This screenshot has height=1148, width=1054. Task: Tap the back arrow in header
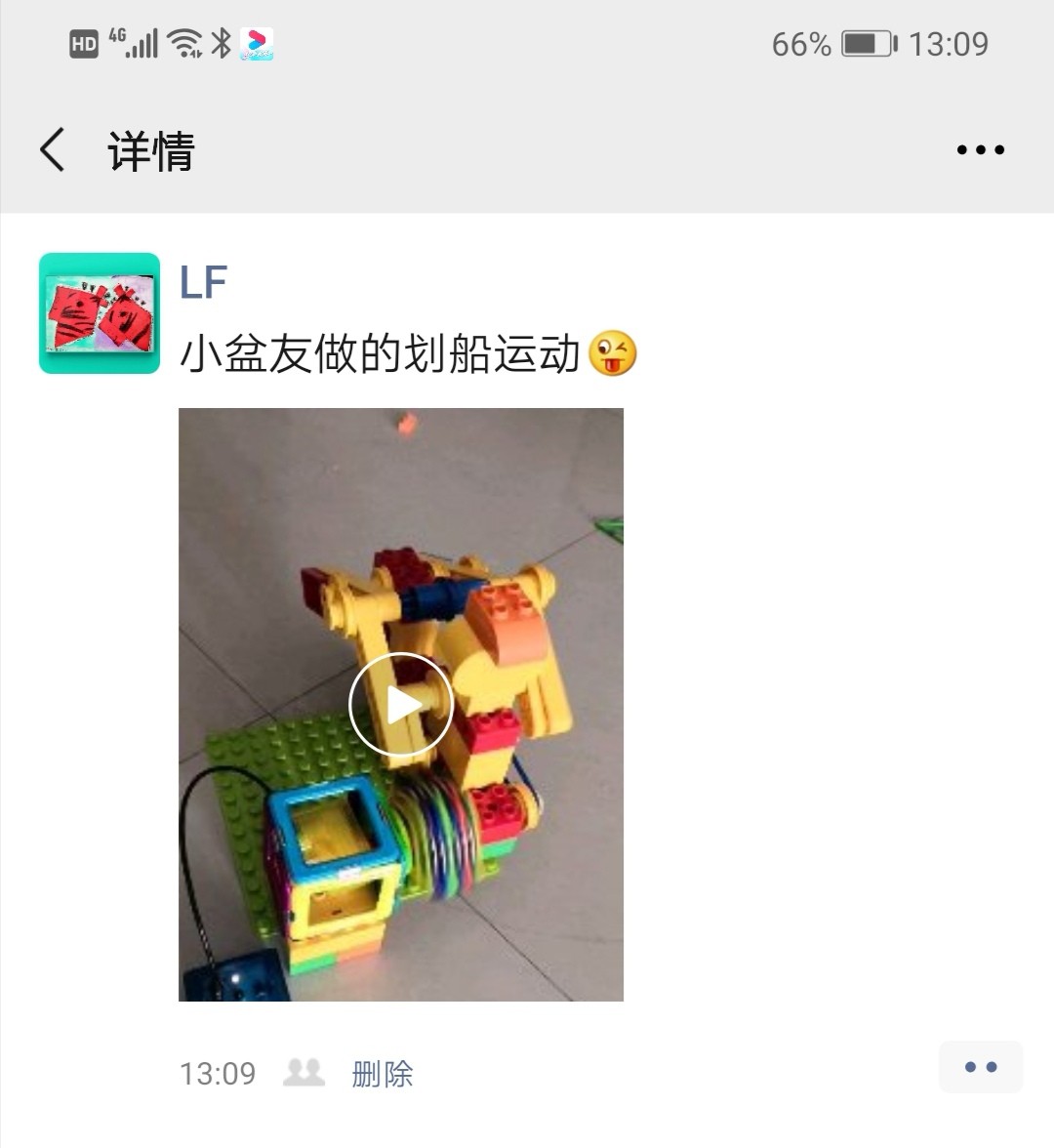52,149
